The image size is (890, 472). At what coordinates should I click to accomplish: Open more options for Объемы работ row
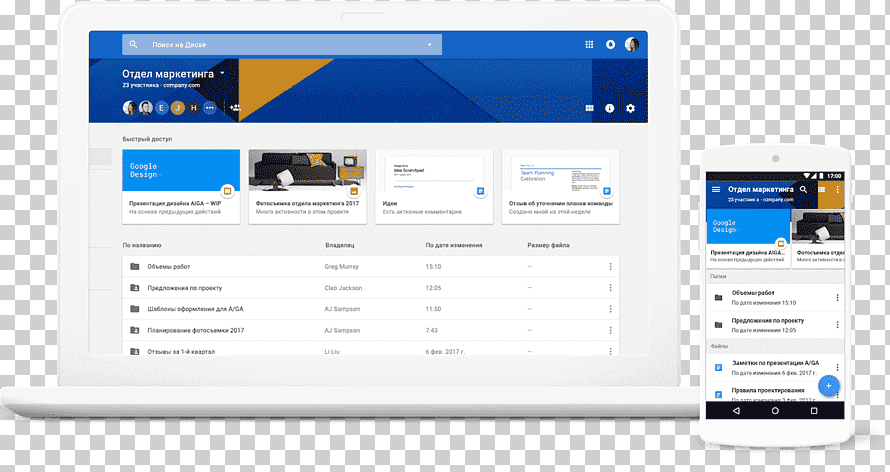[610, 267]
